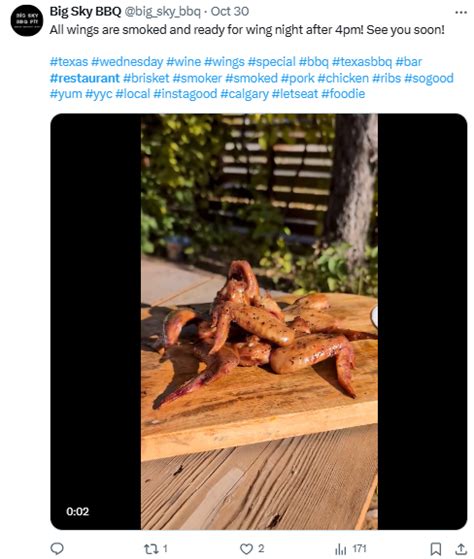
Task: Click the 0:02 video duration badge
Action: pos(77,512)
